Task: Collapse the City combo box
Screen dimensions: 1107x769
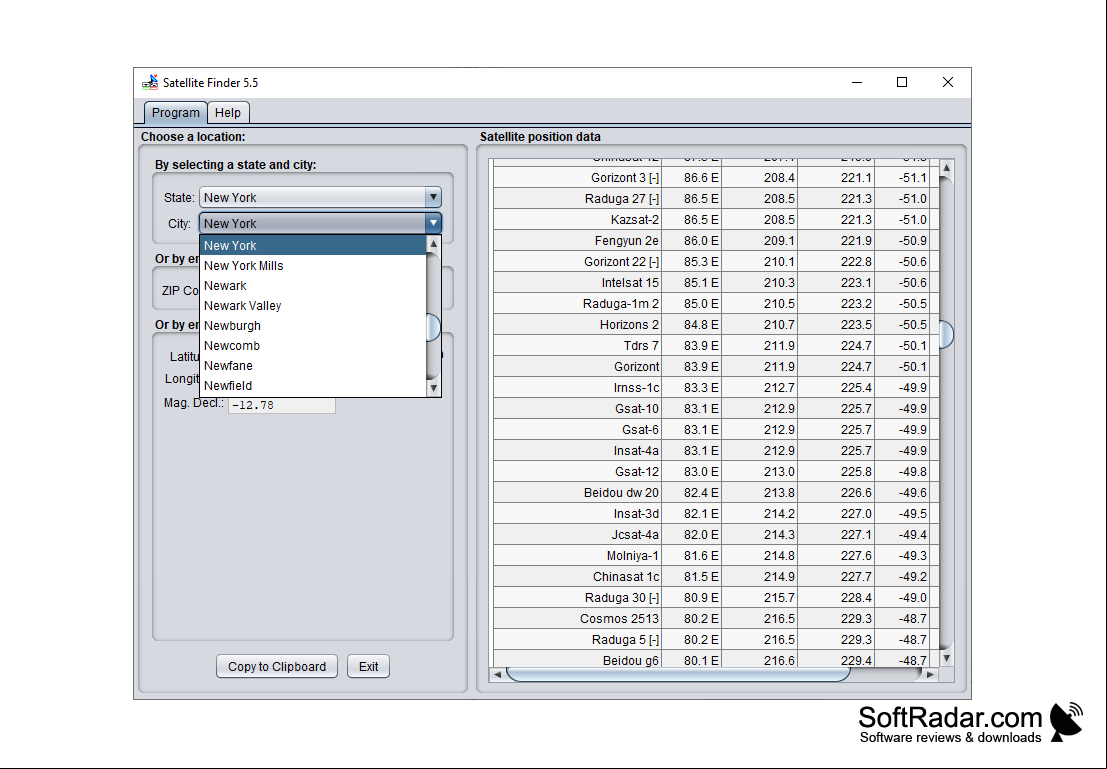Action: (321, 224)
